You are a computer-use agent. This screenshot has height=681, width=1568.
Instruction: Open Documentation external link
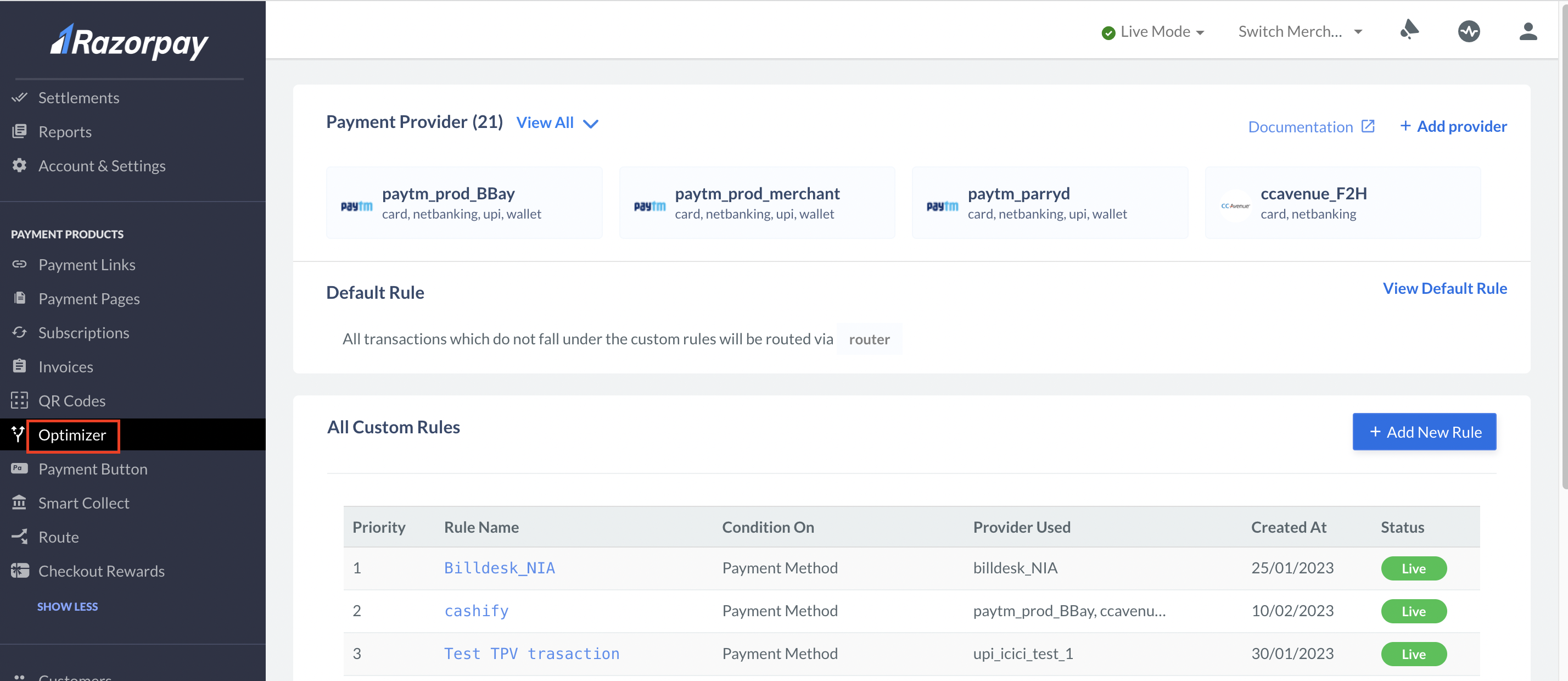click(1311, 126)
